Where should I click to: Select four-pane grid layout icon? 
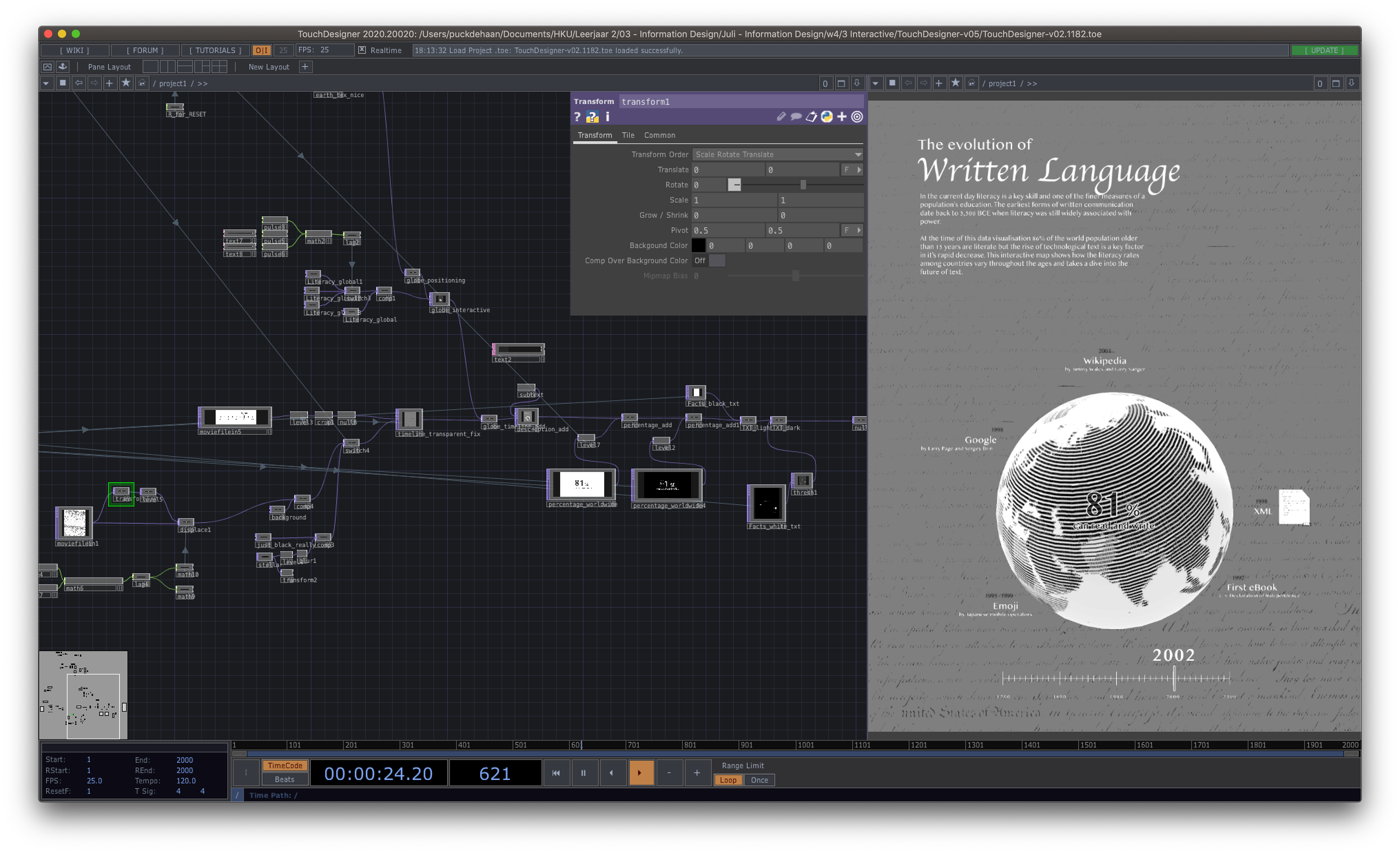(219, 67)
